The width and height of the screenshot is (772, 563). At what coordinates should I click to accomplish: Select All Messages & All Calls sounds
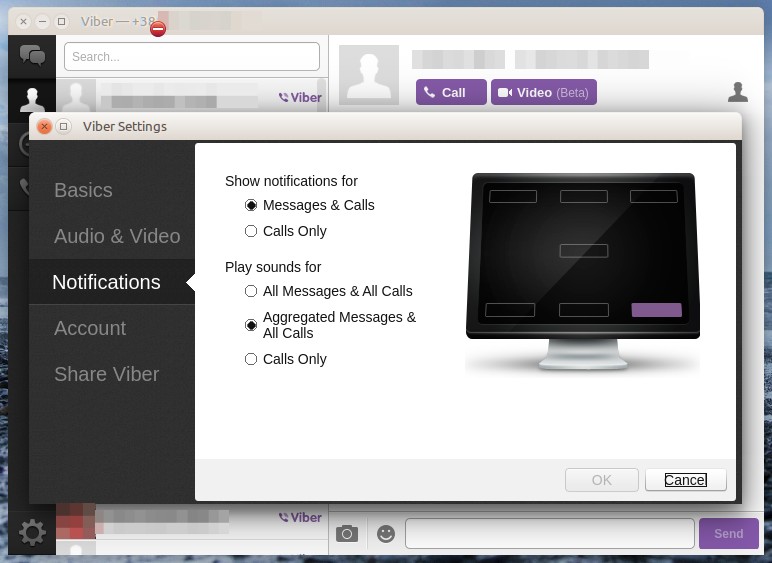tap(329, 291)
